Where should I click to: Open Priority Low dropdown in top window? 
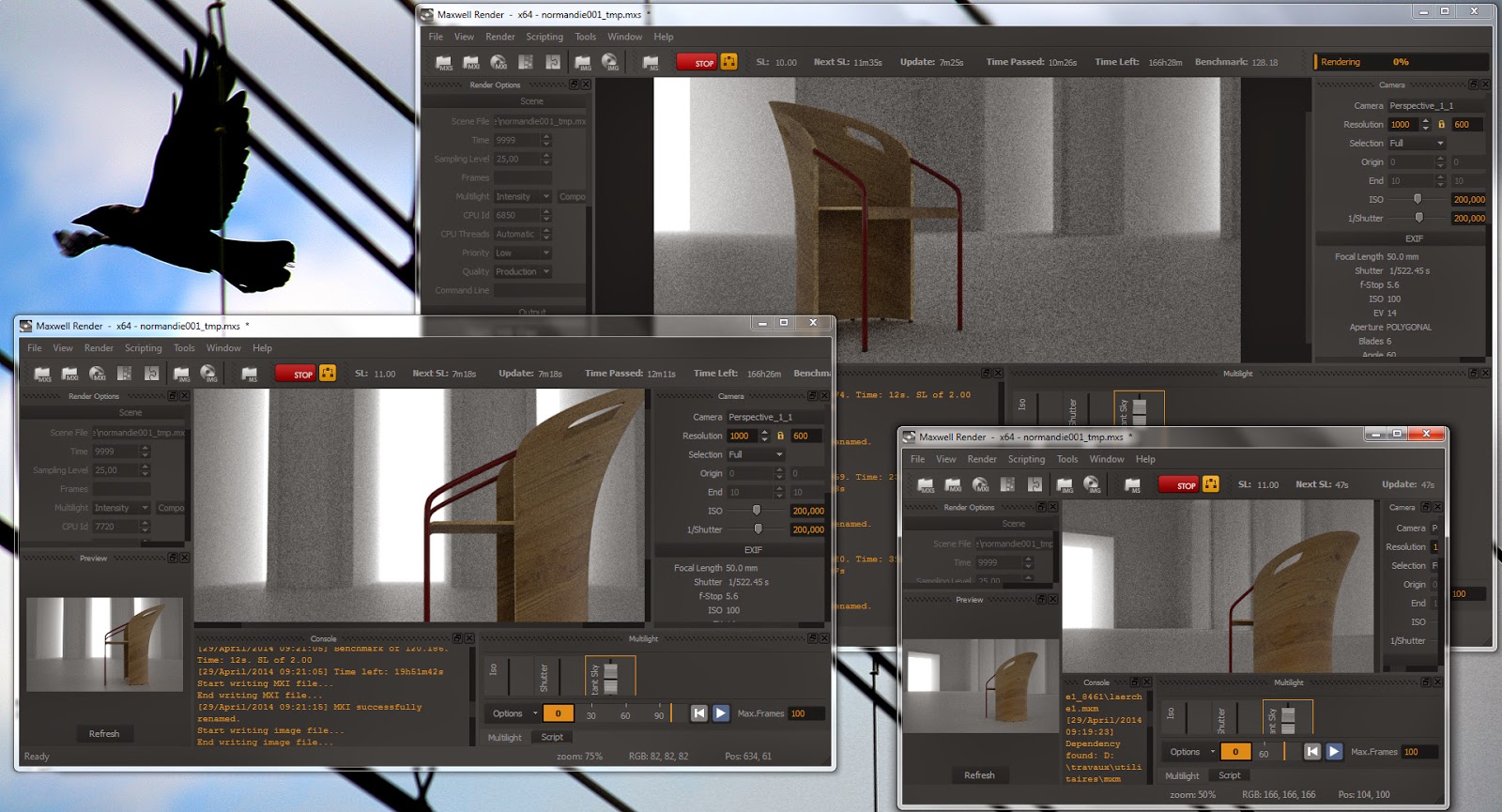click(x=522, y=253)
